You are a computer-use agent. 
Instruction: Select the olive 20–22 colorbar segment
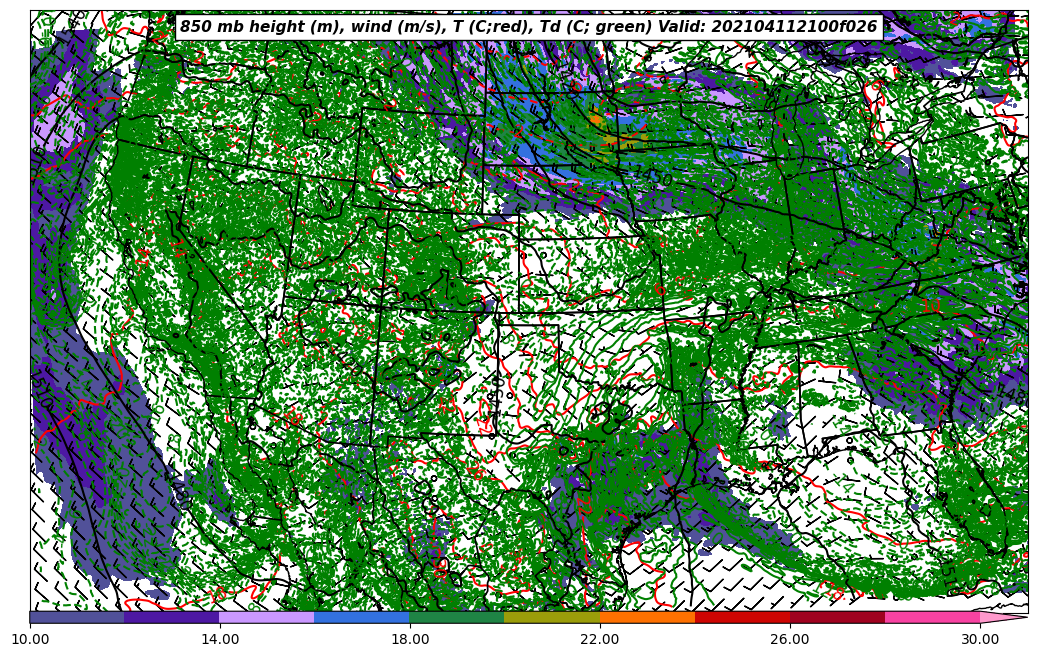[x=552, y=617]
